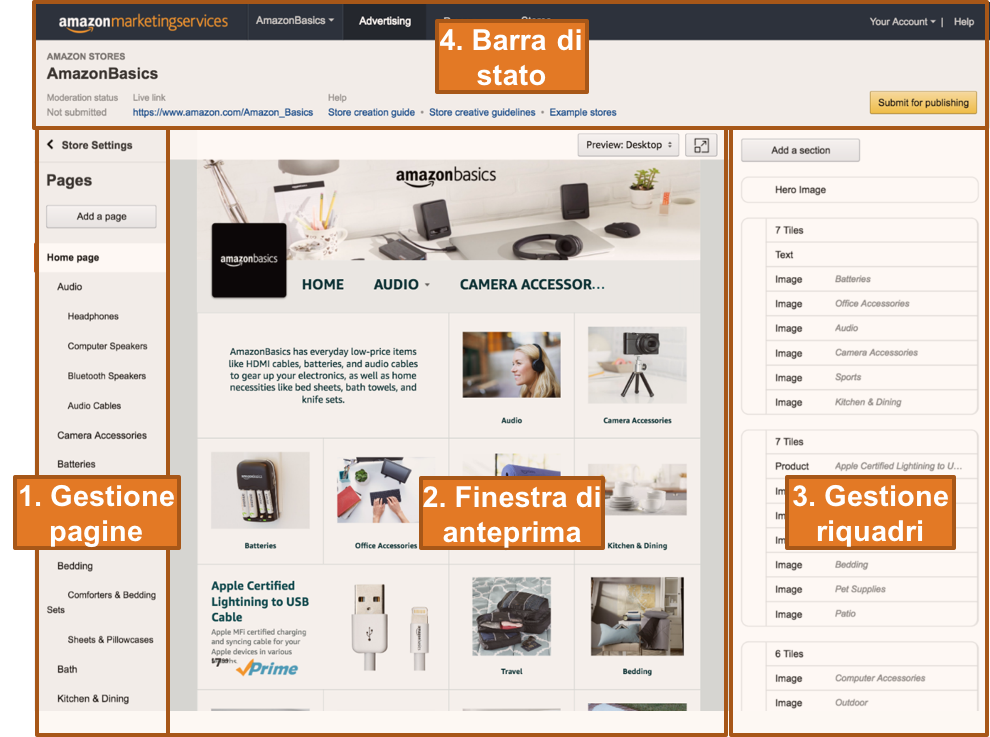Select the Bath page in sidebar

tap(67, 669)
